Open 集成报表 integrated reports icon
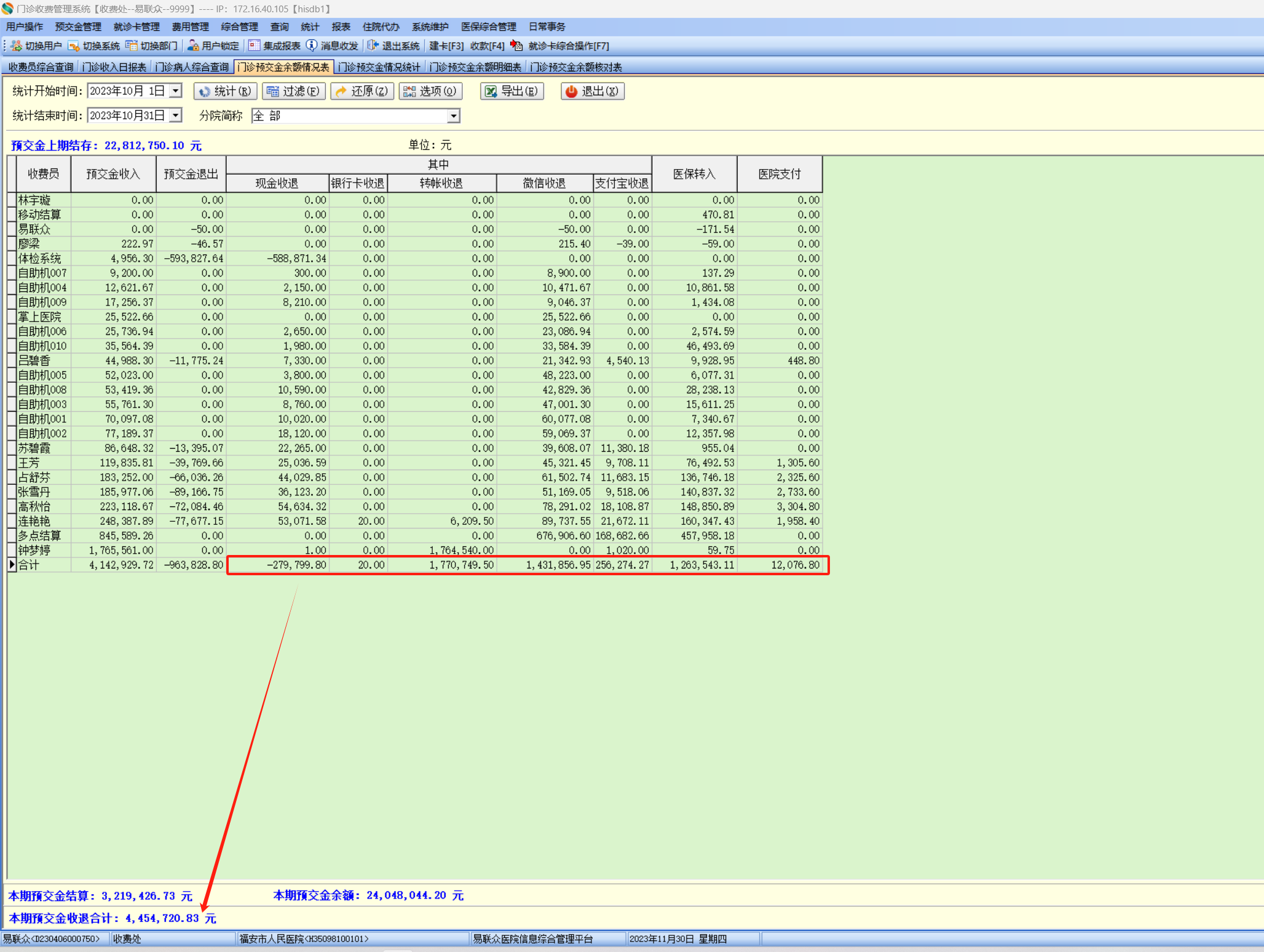Screen dimensions: 1264x952 254,46
